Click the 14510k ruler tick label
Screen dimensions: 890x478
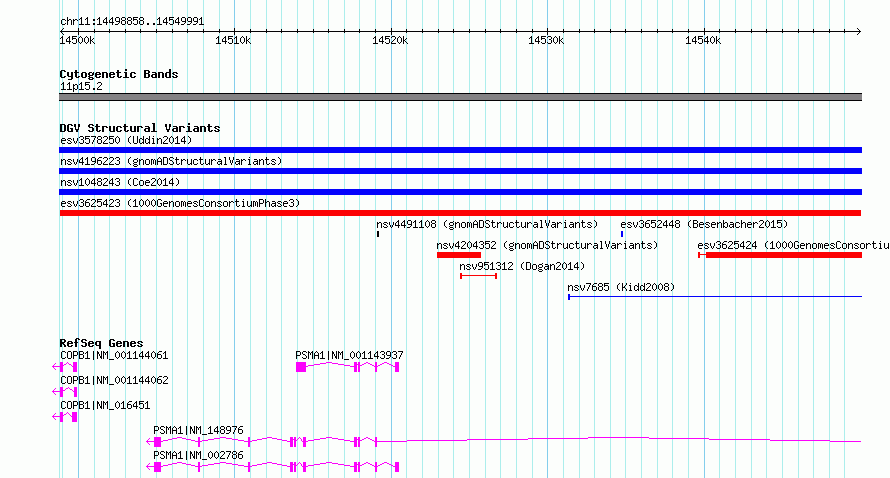pyautogui.click(x=233, y=41)
